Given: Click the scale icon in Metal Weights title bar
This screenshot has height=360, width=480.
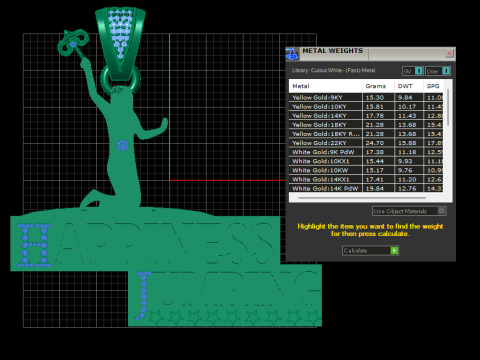Looking at the screenshot, I should point(292,54).
